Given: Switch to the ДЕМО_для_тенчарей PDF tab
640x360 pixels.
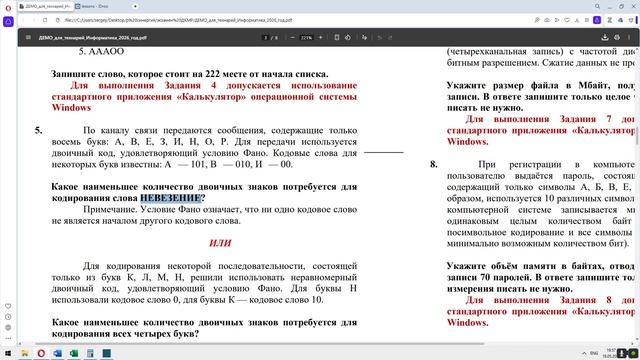Looking at the screenshot, I should pyautogui.click(x=45, y=6).
